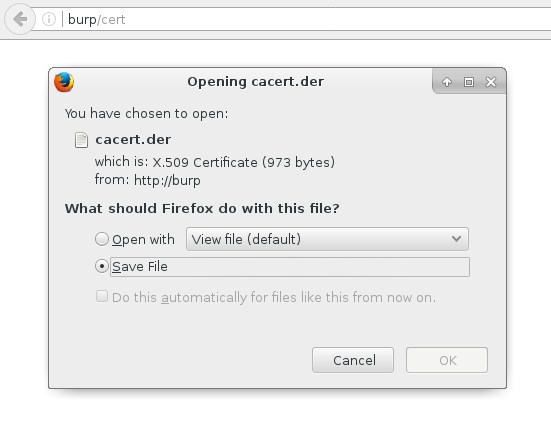Select the Save File radio button
The width and height of the screenshot is (551, 421).
pyautogui.click(x=102, y=266)
